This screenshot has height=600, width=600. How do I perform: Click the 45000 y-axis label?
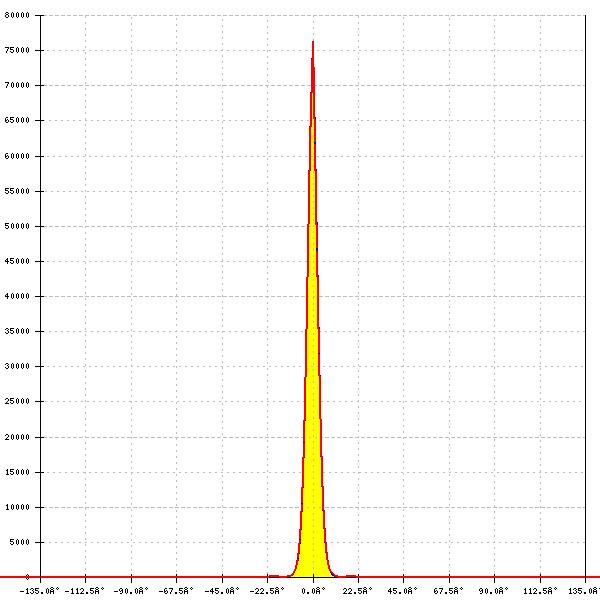click(17, 261)
